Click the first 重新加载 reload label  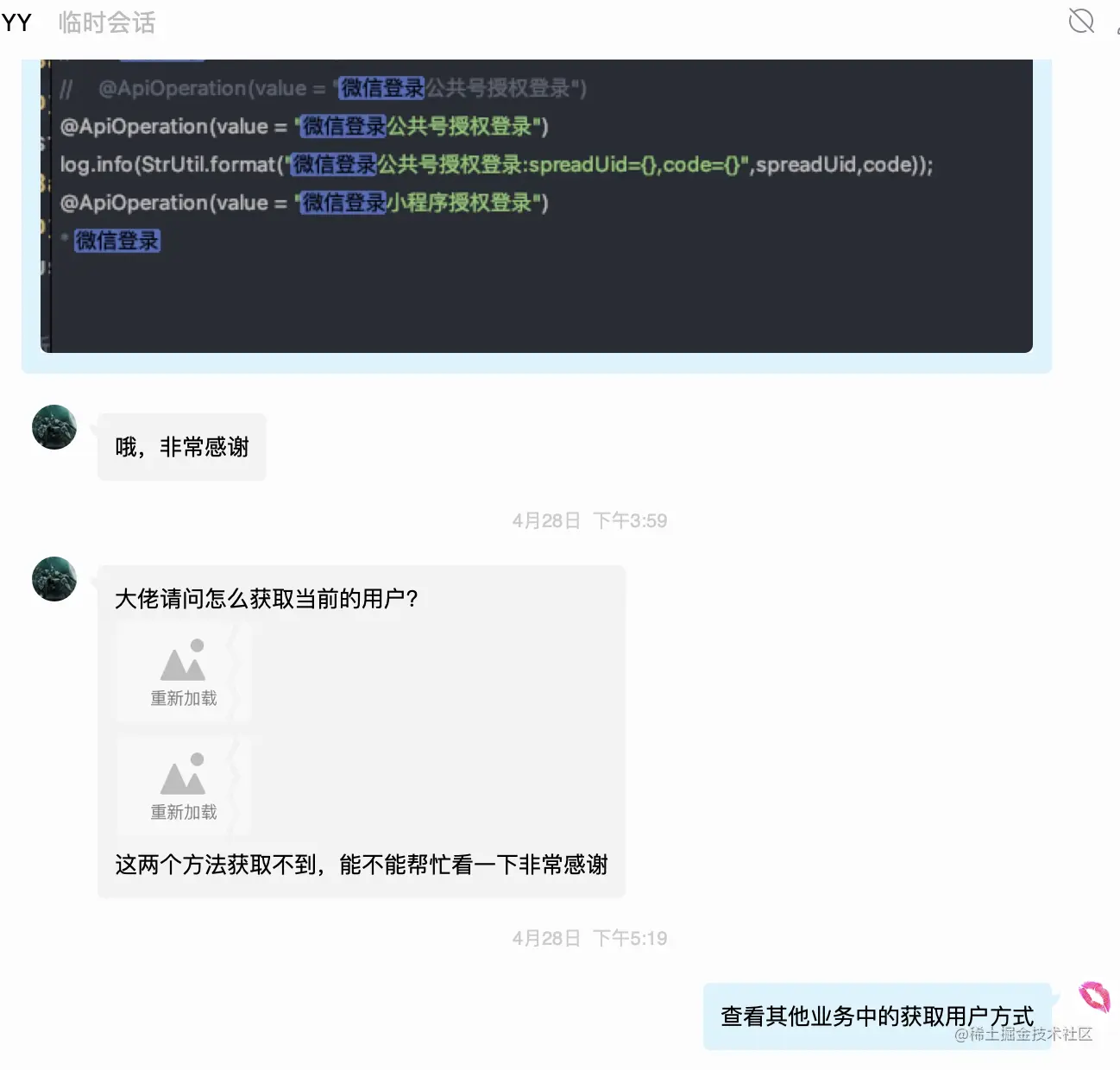point(184,698)
